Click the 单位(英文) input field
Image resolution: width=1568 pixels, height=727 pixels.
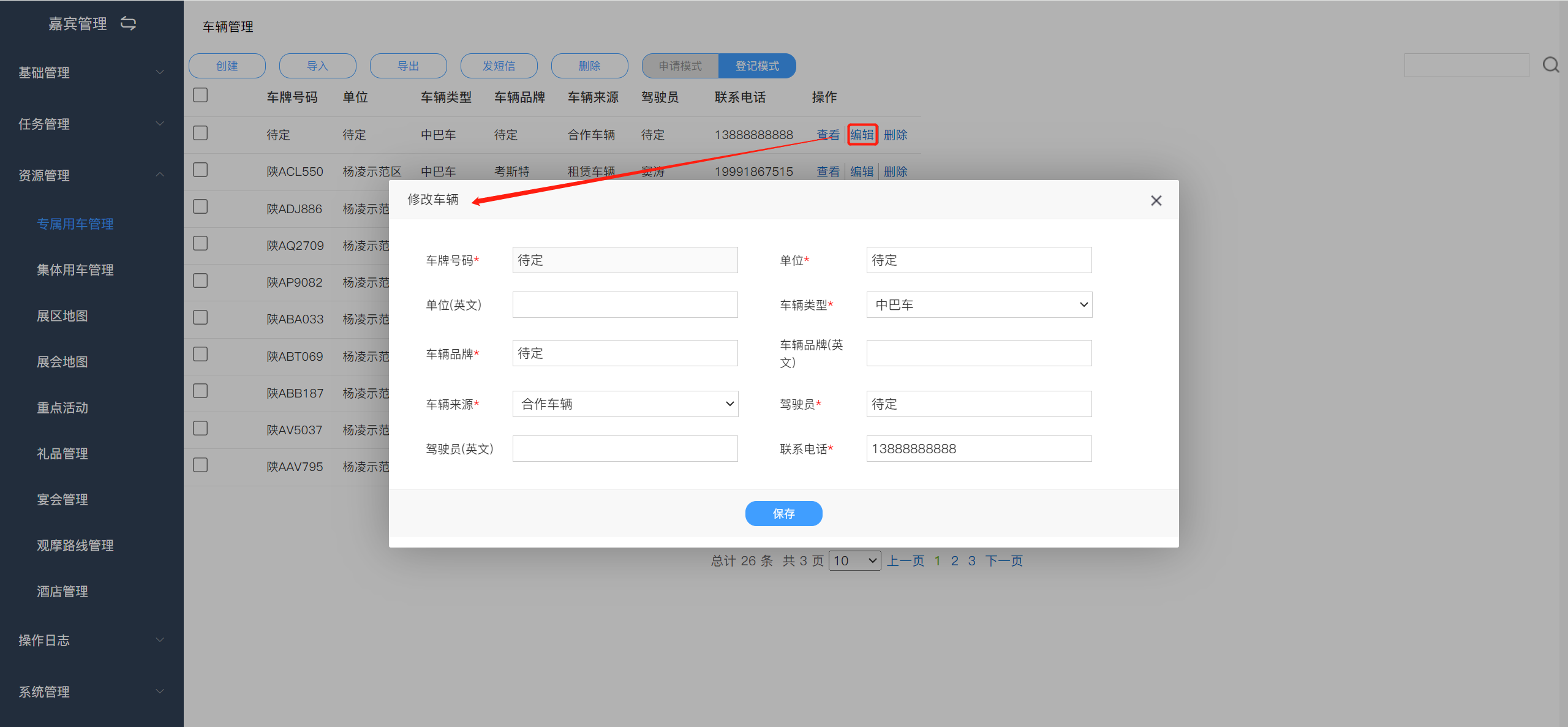(x=625, y=304)
